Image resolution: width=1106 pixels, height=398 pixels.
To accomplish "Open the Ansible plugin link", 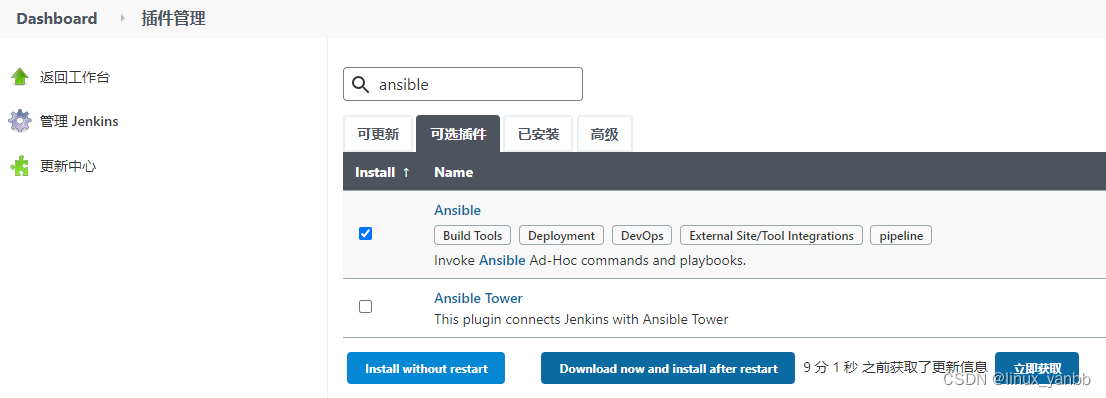I will (x=457, y=210).
